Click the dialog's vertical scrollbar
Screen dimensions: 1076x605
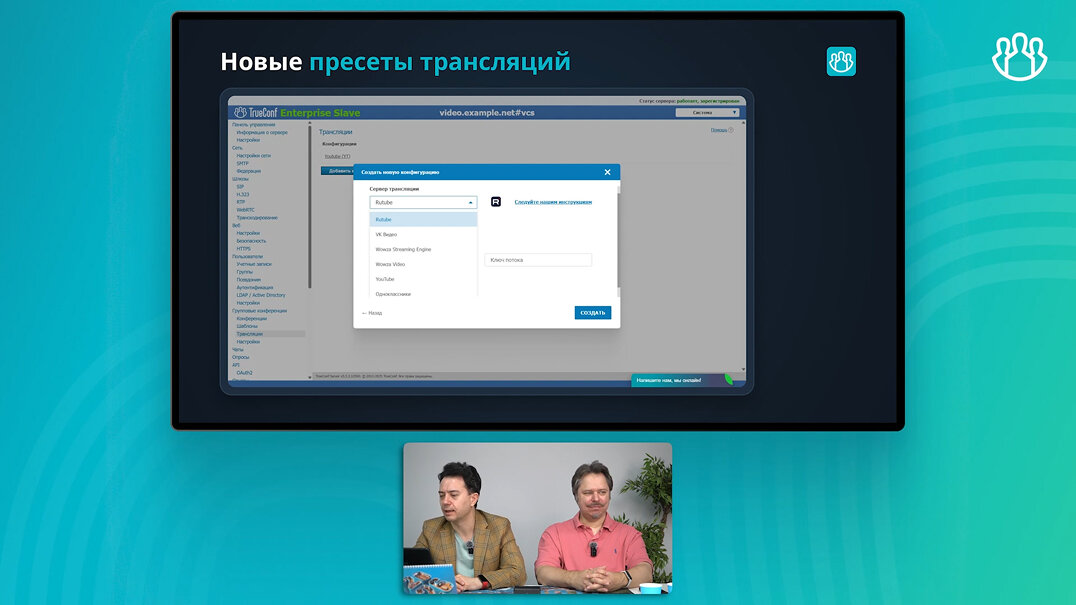point(618,240)
